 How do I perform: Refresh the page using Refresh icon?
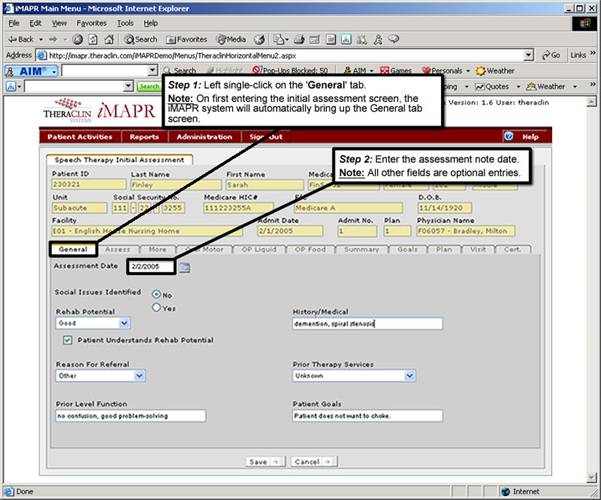pos(93,39)
